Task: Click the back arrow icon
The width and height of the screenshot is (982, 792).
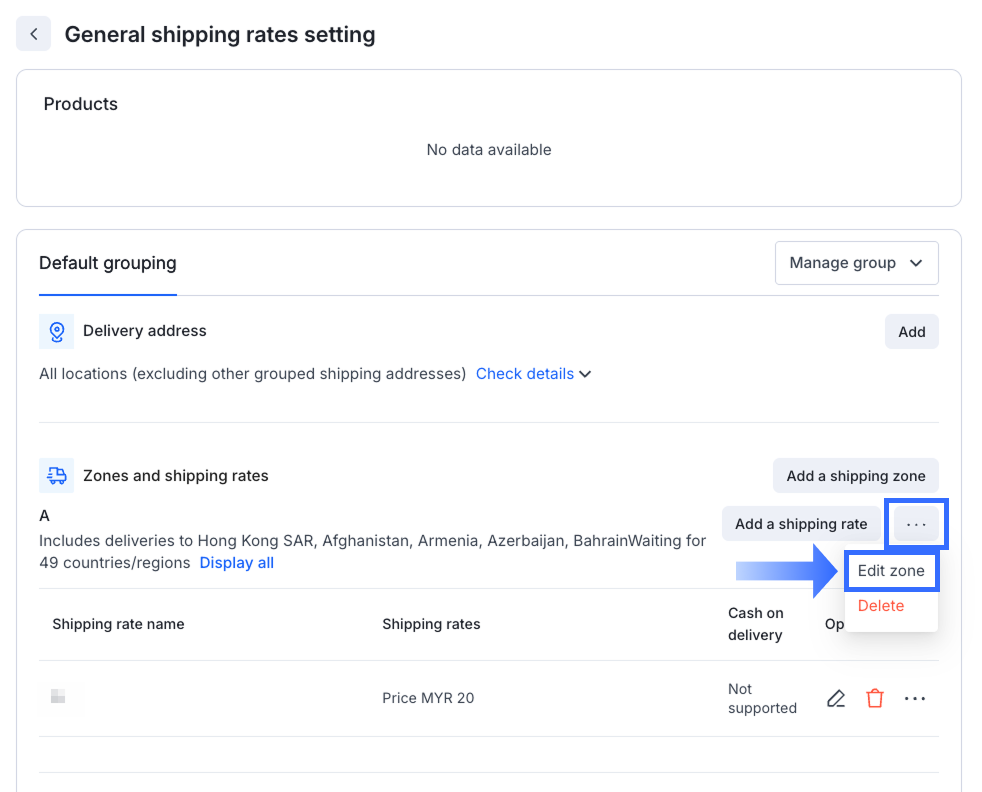Action: click(x=33, y=34)
